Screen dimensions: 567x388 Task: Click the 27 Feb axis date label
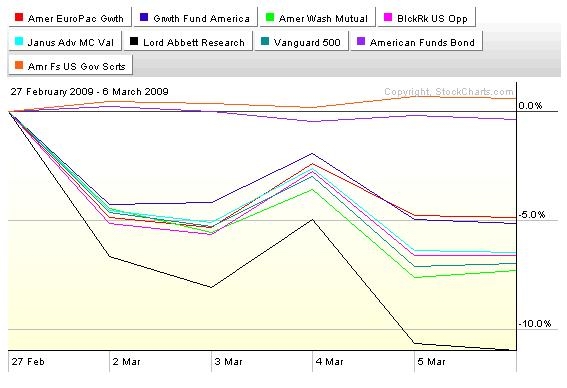(28, 362)
